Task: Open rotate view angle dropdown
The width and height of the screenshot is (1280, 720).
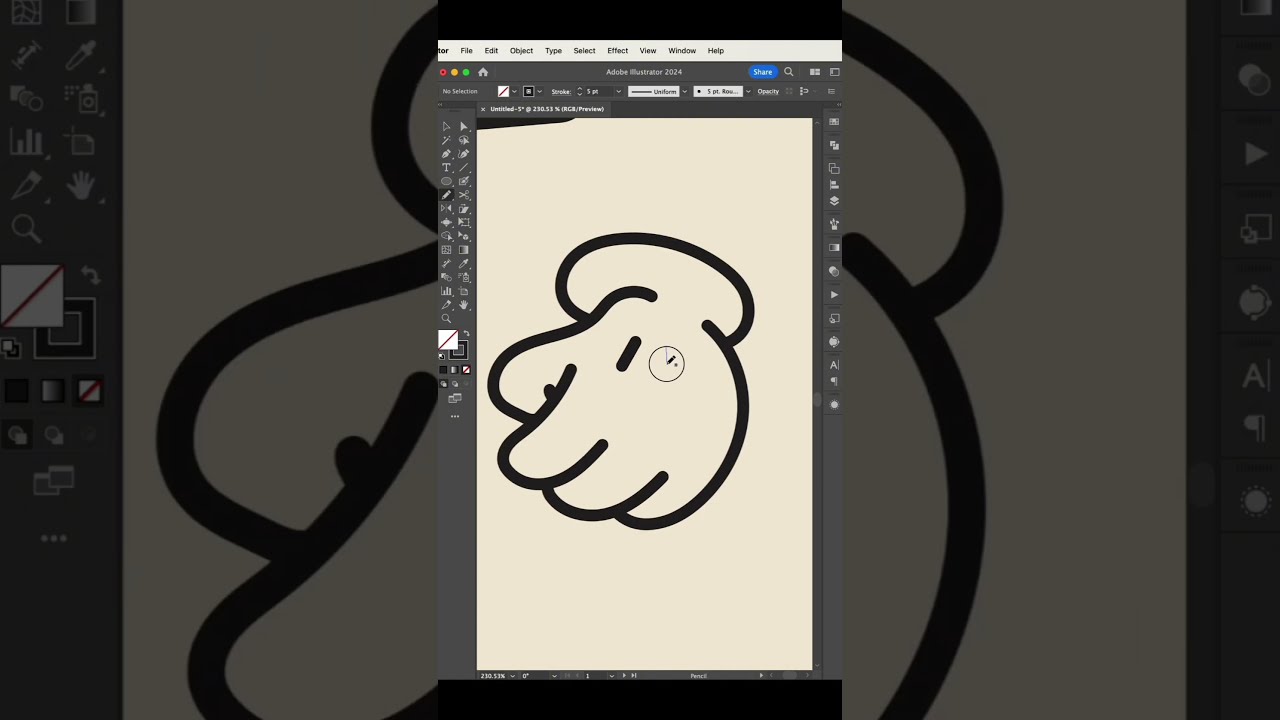Action: coord(554,676)
